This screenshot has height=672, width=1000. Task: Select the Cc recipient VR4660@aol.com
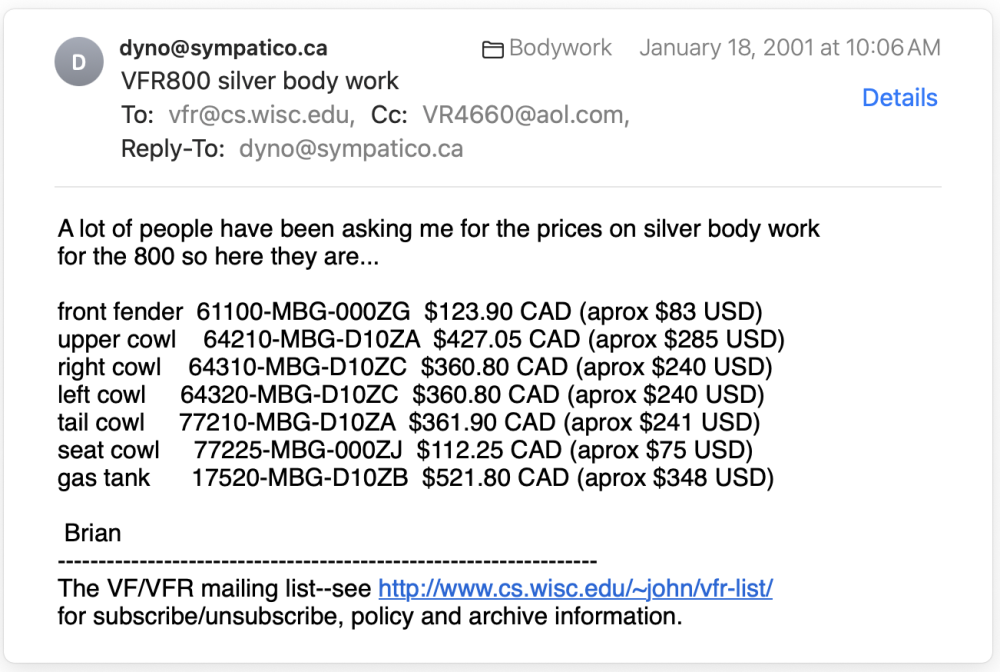[x=525, y=116]
